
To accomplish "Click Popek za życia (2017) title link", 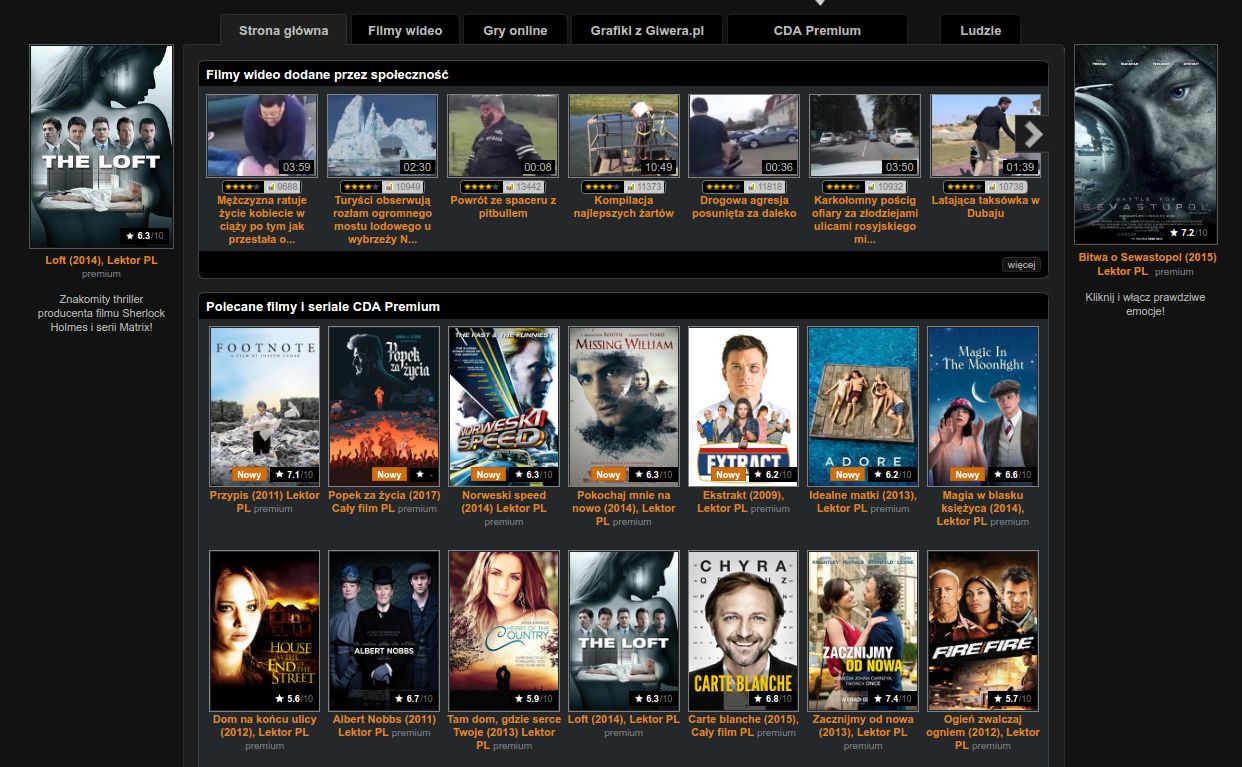I will 384,501.
